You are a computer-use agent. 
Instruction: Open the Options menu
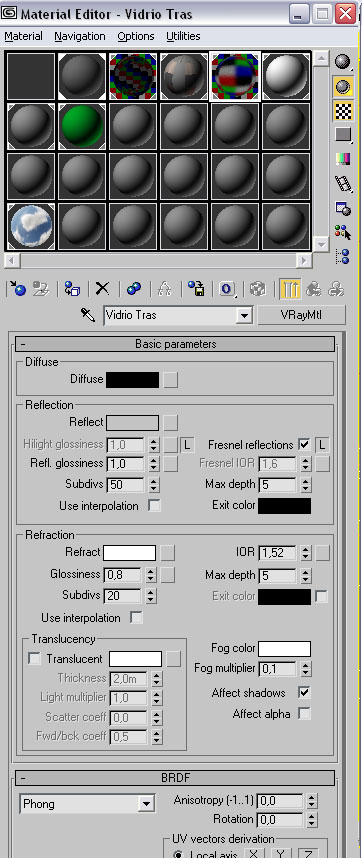[136, 36]
